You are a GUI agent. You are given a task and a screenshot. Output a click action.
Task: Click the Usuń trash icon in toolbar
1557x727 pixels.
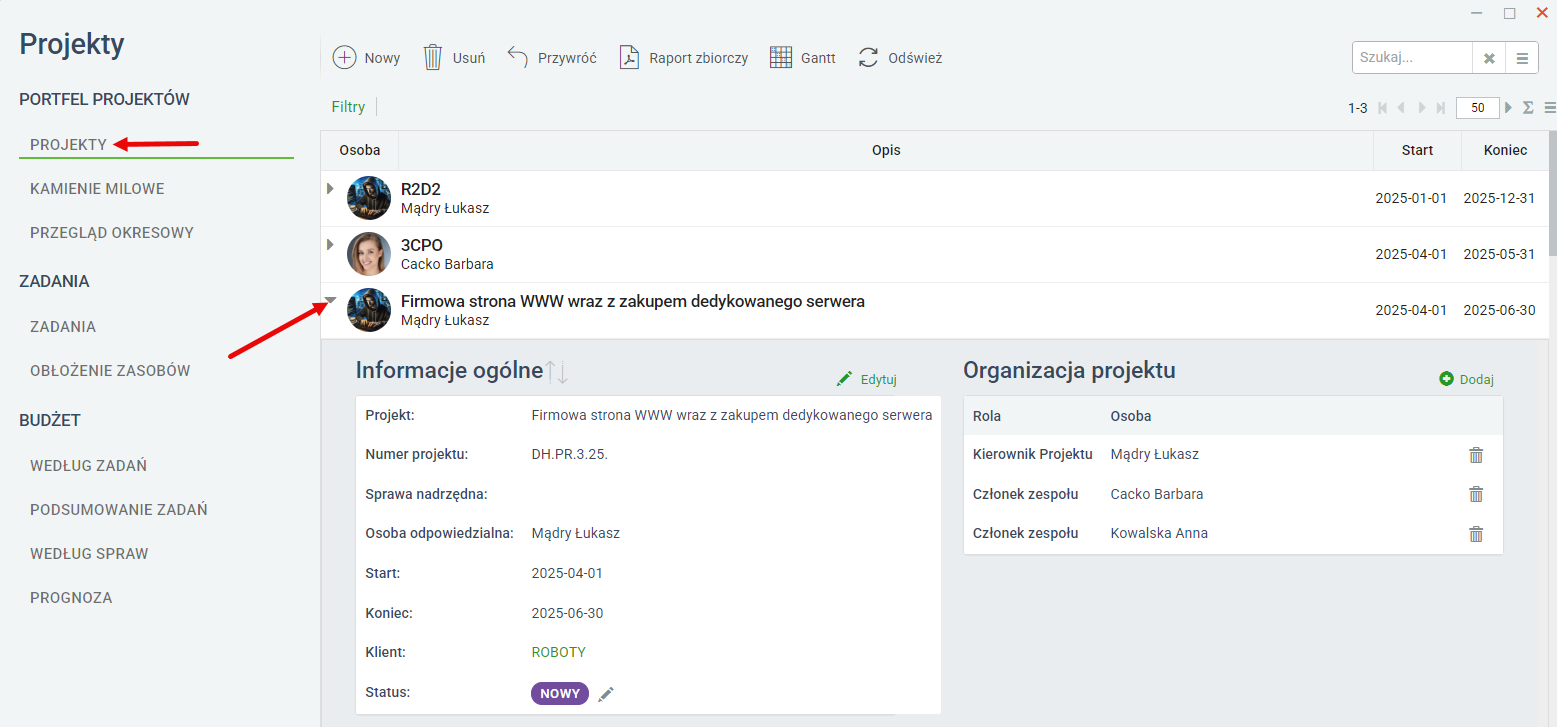coord(432,58)
